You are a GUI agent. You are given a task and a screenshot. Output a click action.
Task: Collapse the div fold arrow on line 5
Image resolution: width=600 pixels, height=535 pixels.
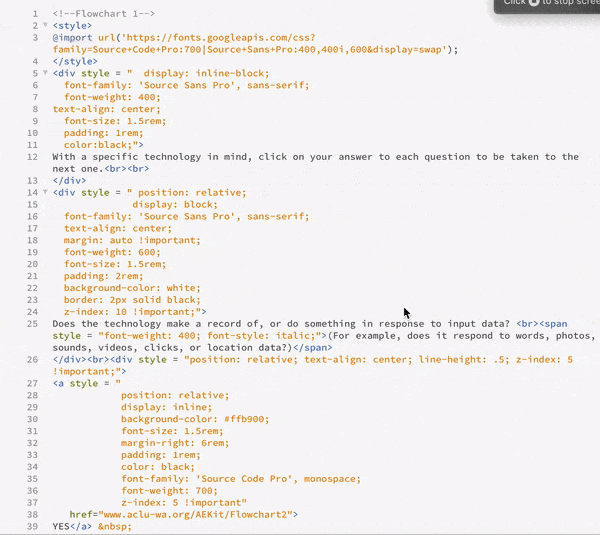coord(45,73)
